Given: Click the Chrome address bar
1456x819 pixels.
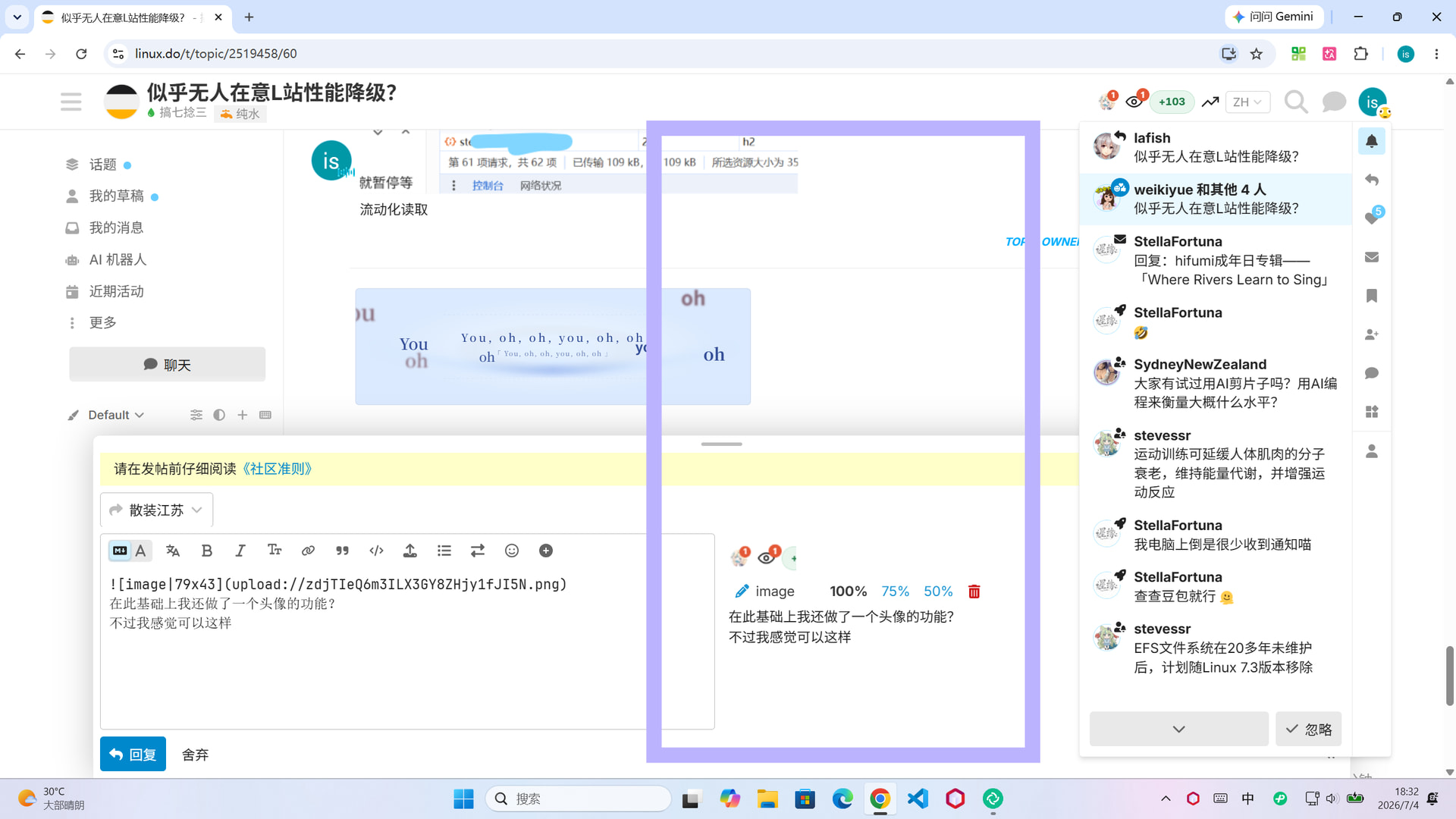Looking at the screenshot, I should point(667,54).
